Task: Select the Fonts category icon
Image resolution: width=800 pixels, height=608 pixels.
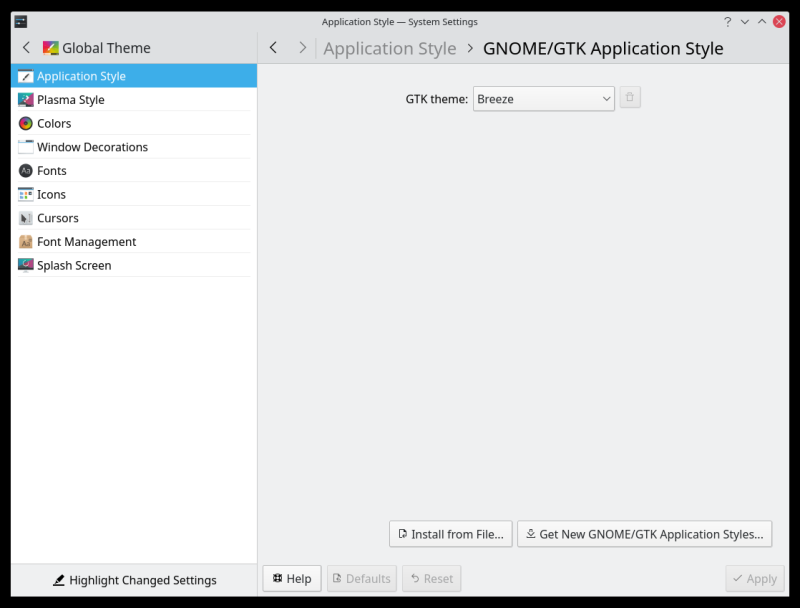Action: click(24, 170)
